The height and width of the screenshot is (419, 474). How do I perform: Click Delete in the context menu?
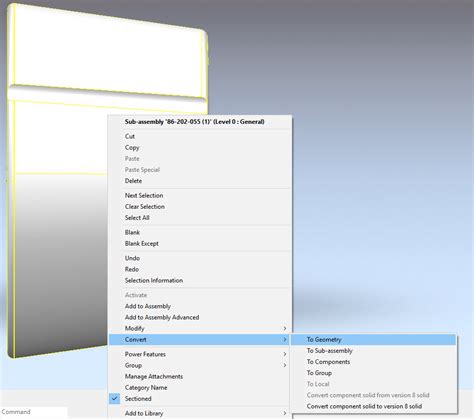pyautogui.click(x=200, y=181)
